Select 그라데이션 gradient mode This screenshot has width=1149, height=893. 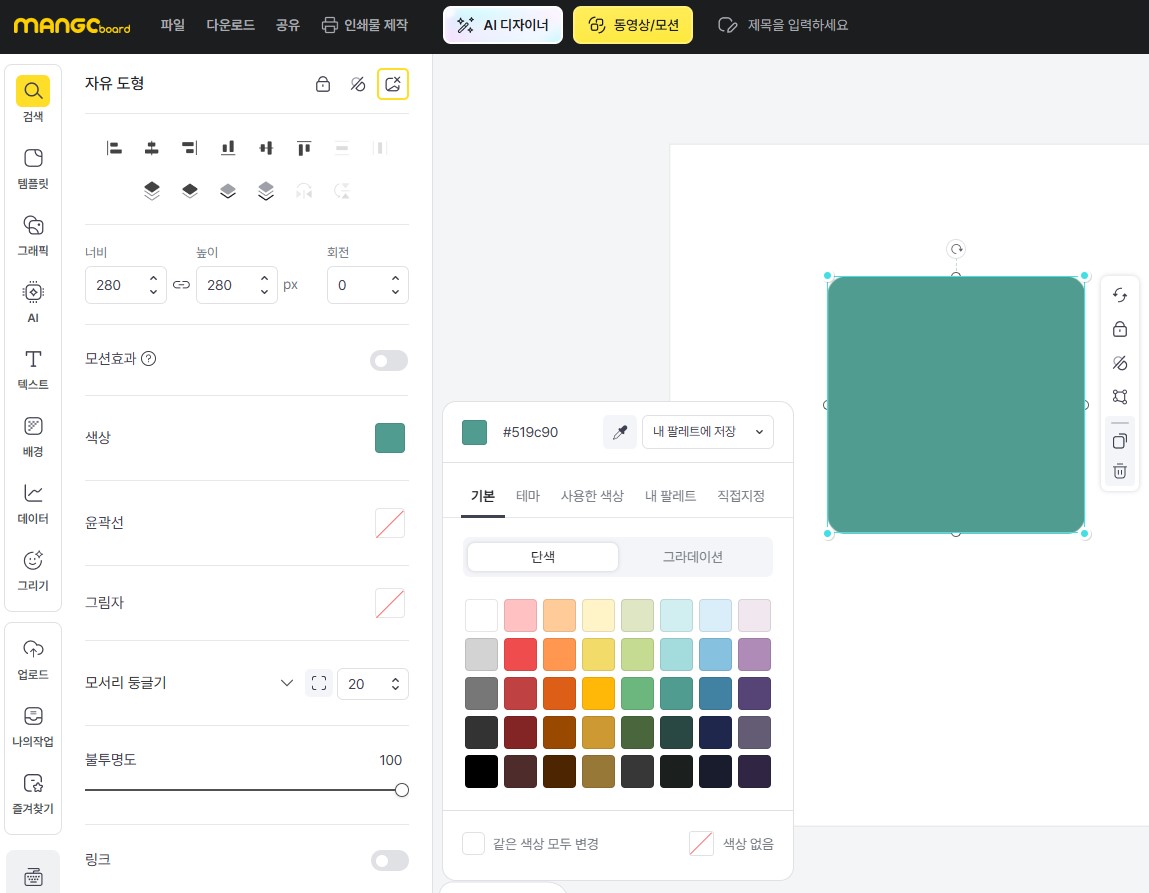pos(692,557)
